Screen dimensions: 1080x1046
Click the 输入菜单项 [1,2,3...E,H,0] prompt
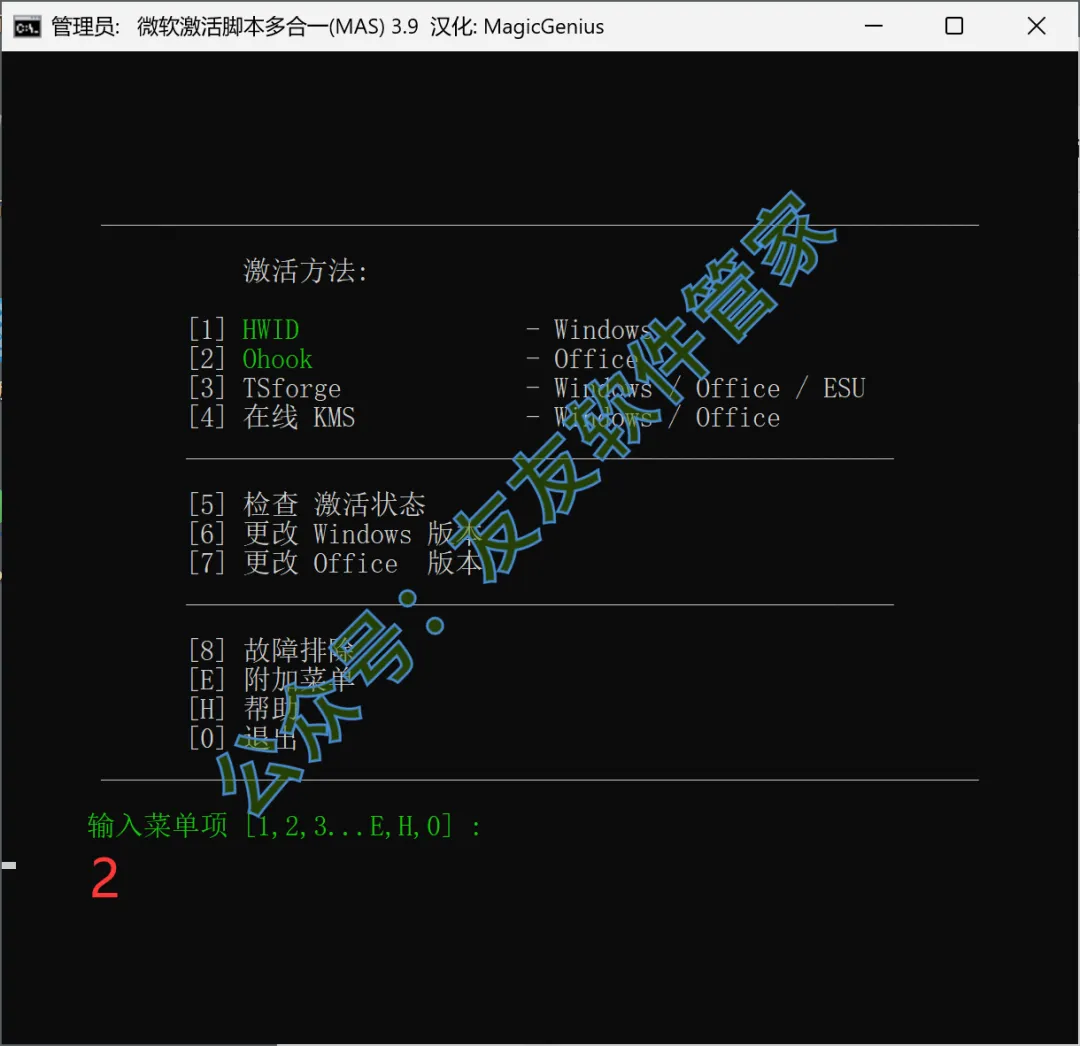coord(283,826)
